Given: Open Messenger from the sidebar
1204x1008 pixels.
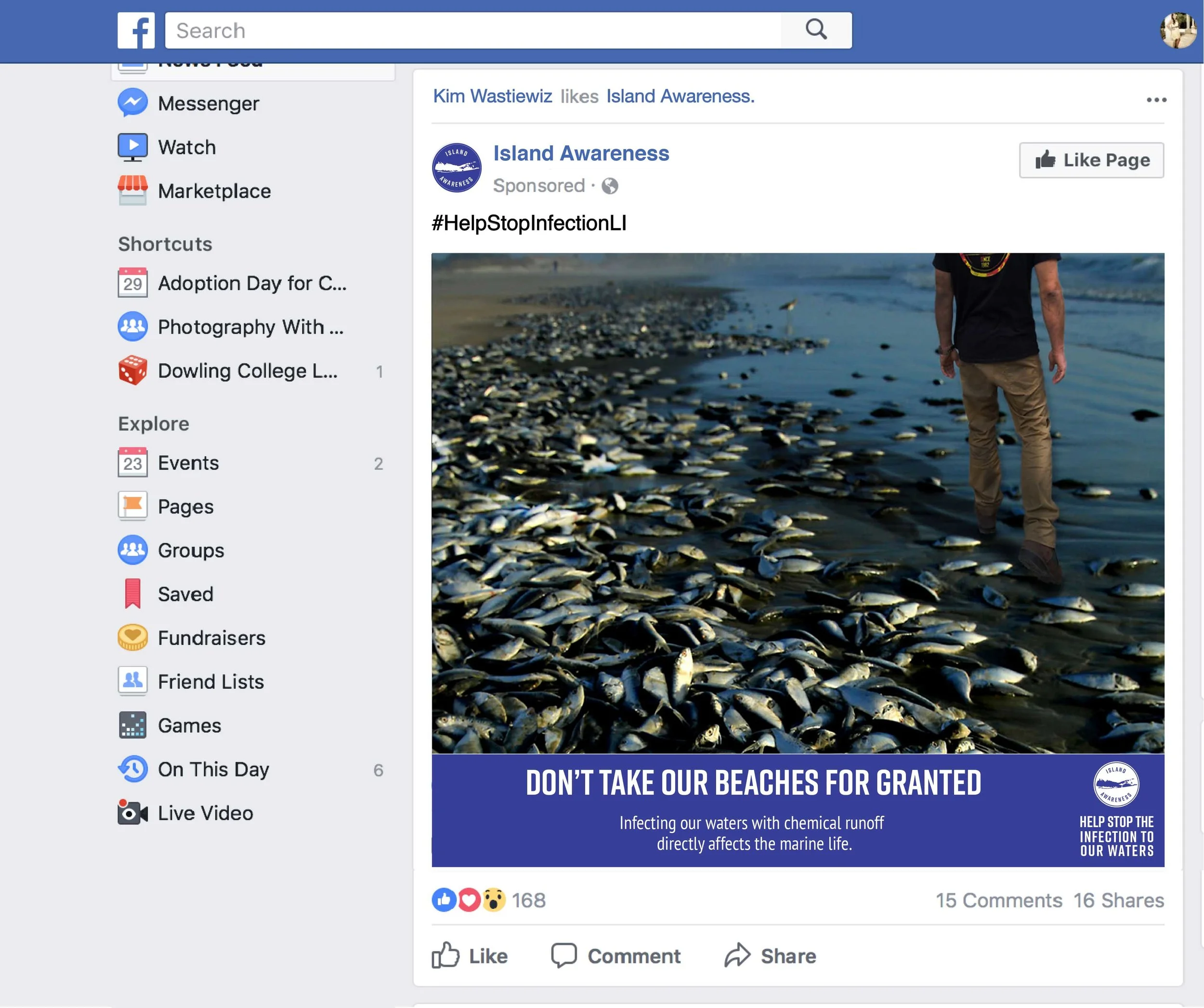Looking at the screenshot, I should pos(208,103).
